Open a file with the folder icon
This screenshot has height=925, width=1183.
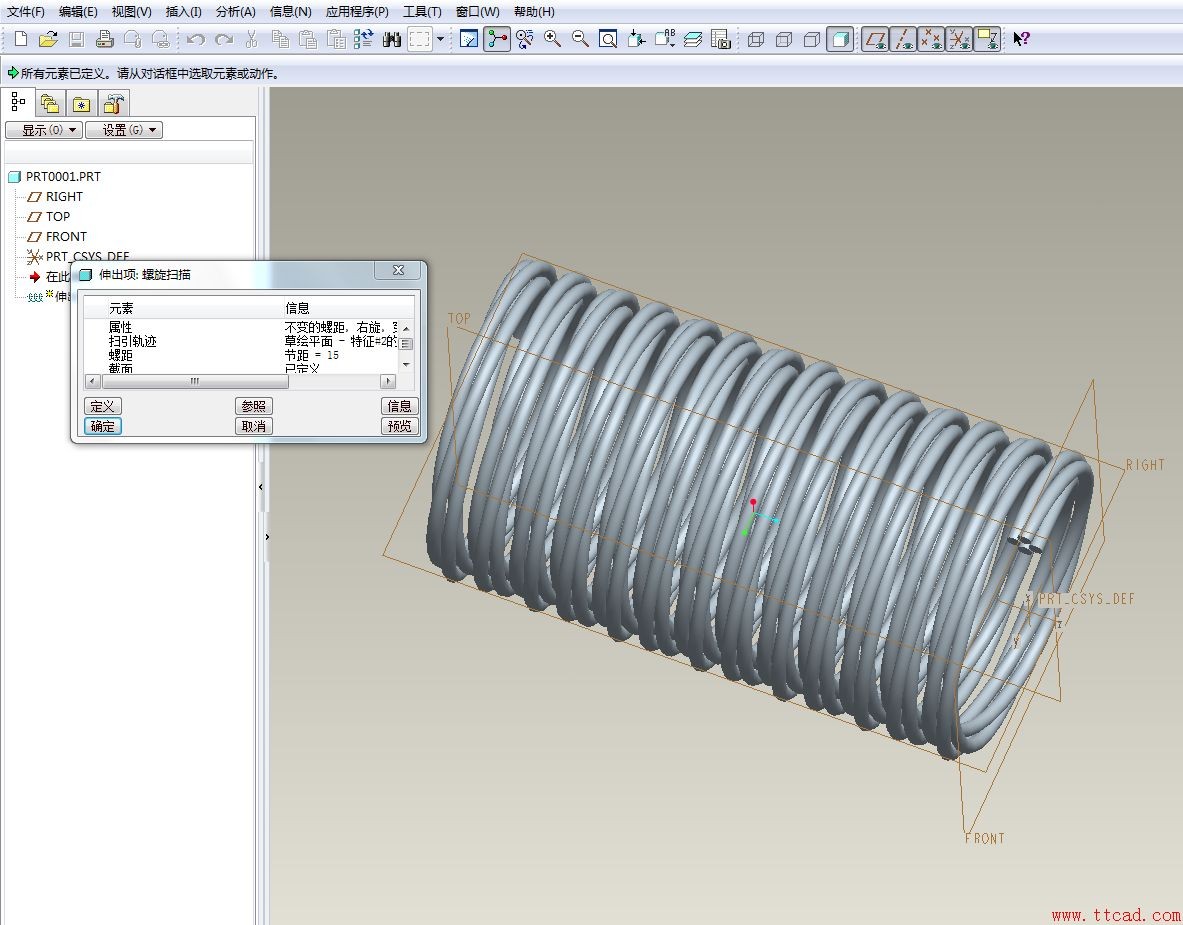(x=48, y=39)
